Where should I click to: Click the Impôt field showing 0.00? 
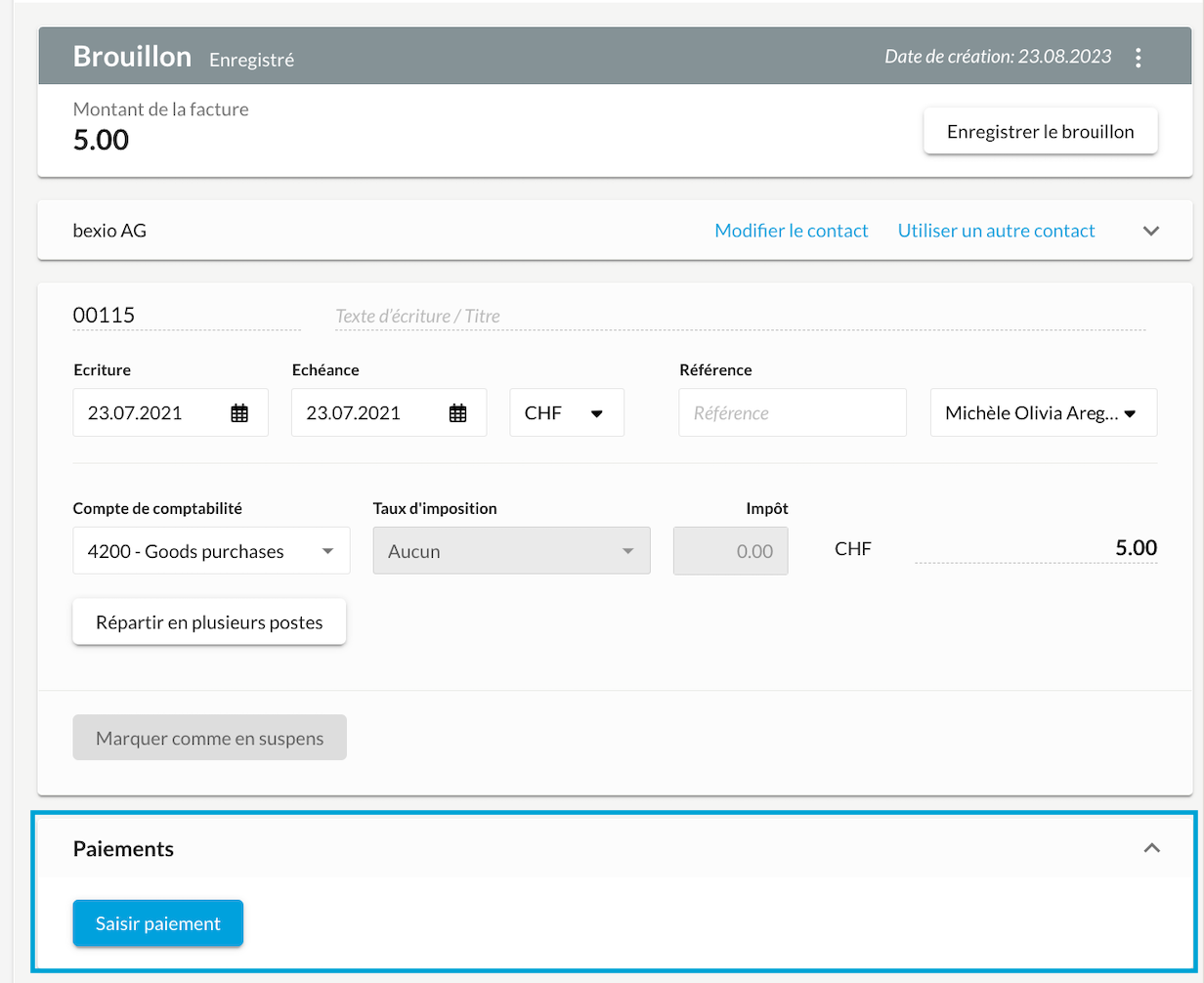[x=731, y=551]
